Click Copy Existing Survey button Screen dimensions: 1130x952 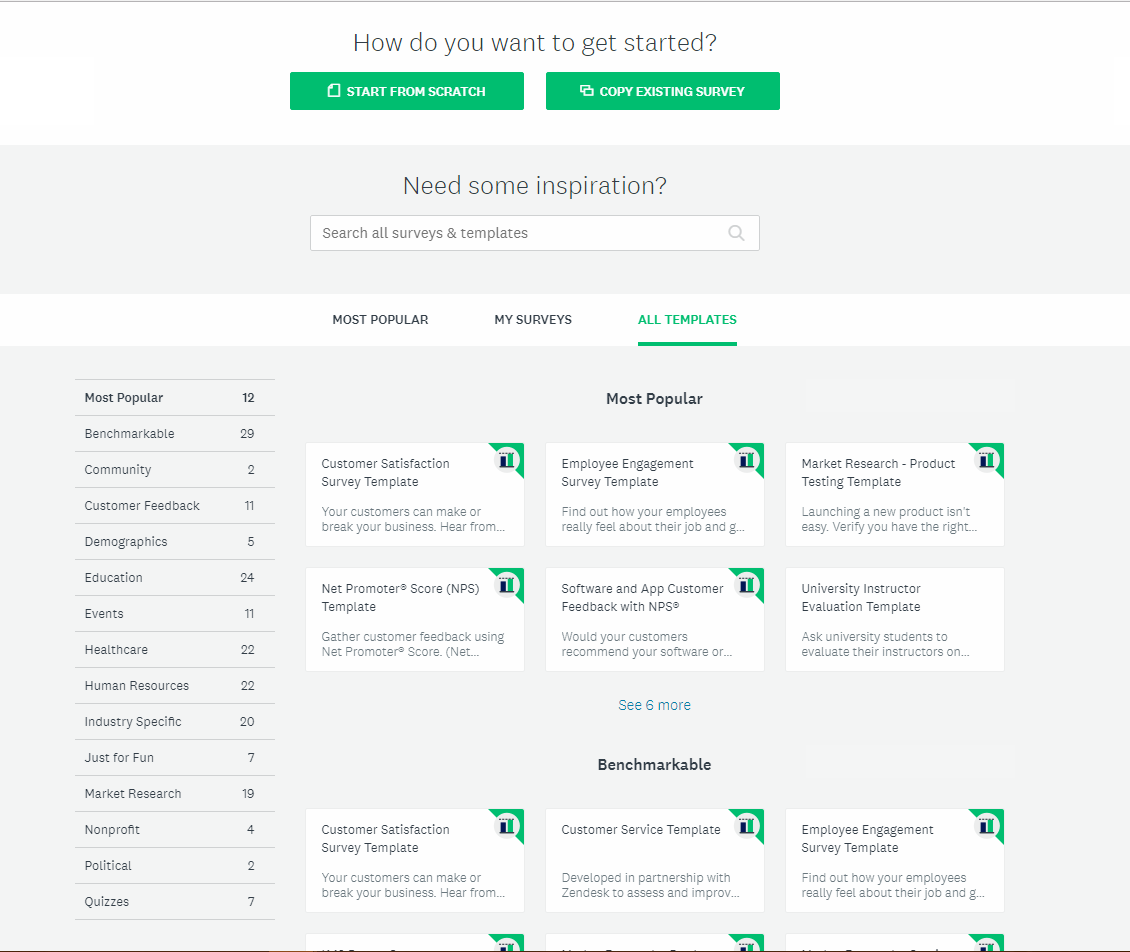click(662, 91)
